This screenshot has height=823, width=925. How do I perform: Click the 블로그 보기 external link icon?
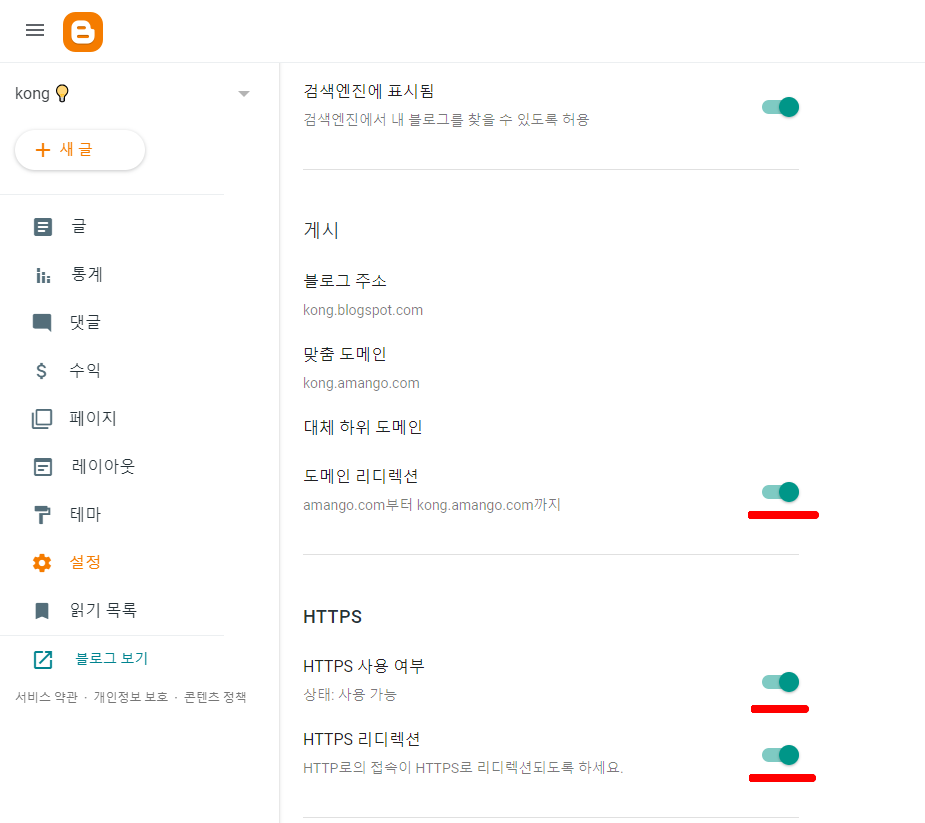[x=42, y=659]
